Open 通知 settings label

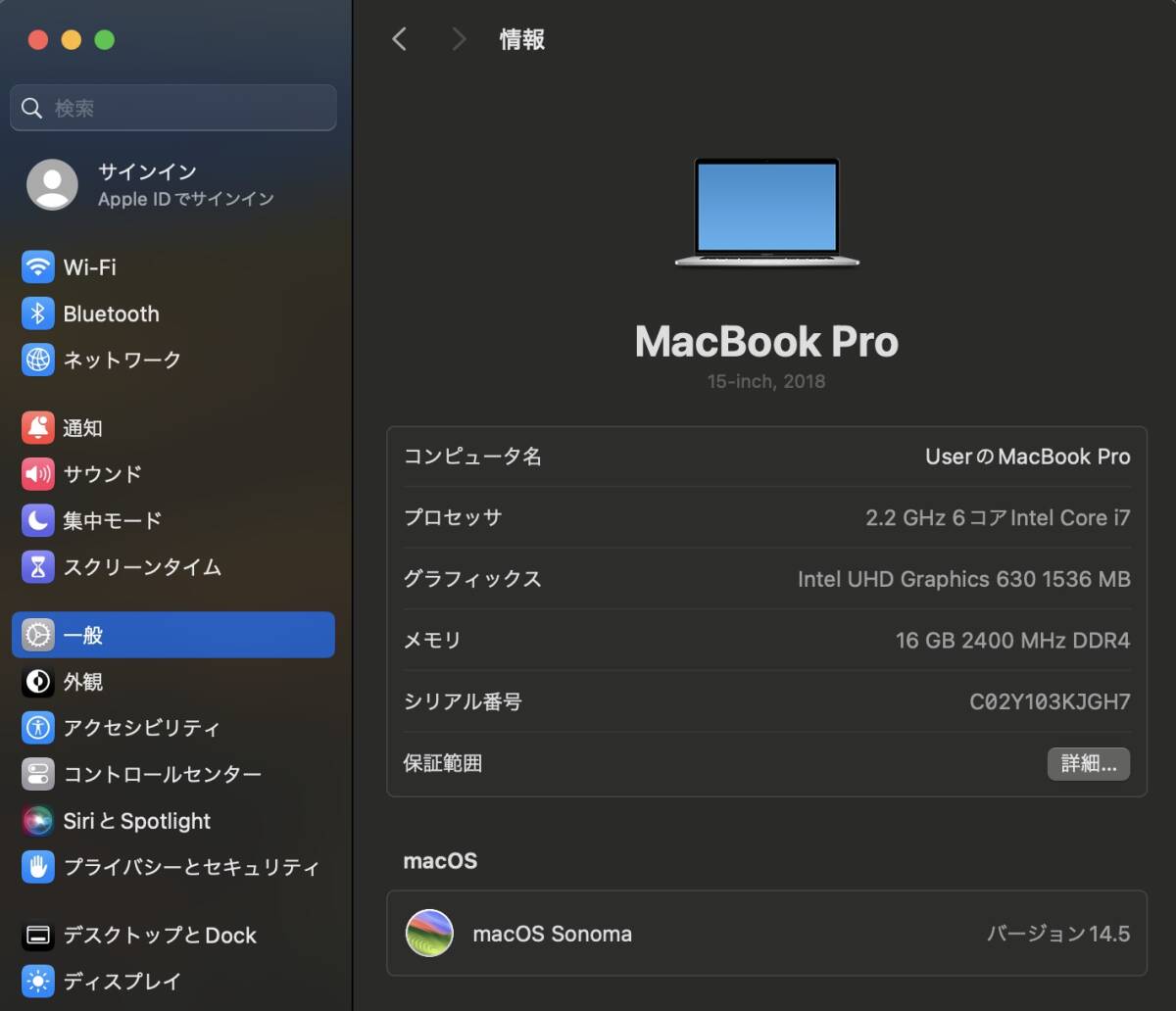(83, 428)
